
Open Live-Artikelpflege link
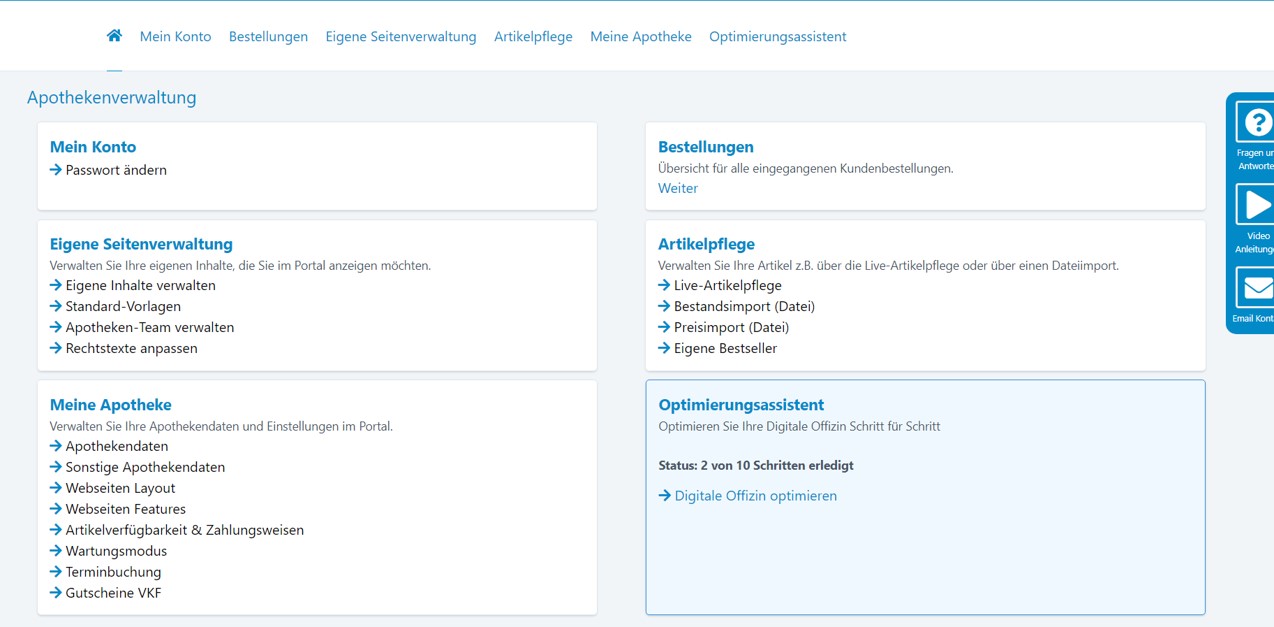point(727,285)
